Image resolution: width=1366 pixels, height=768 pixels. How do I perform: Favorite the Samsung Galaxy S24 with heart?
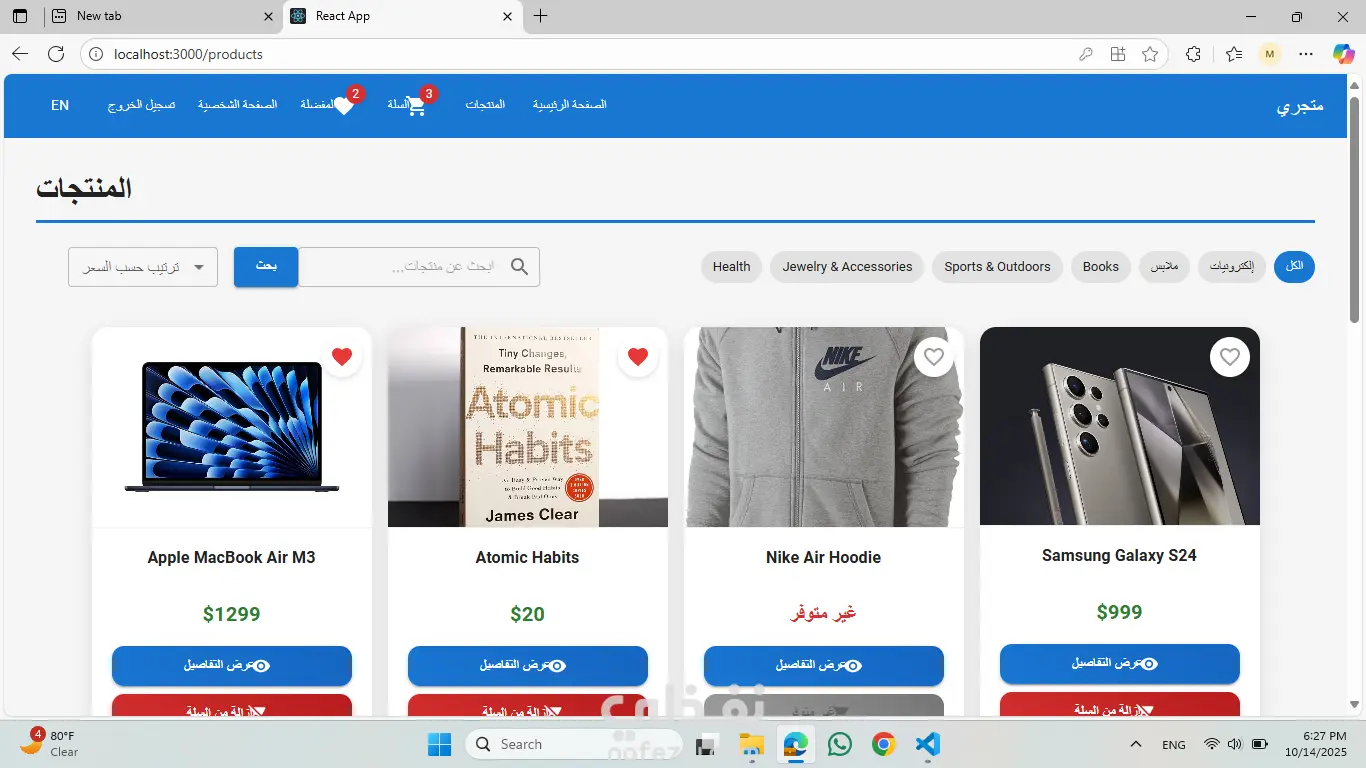click(1230, 357)
